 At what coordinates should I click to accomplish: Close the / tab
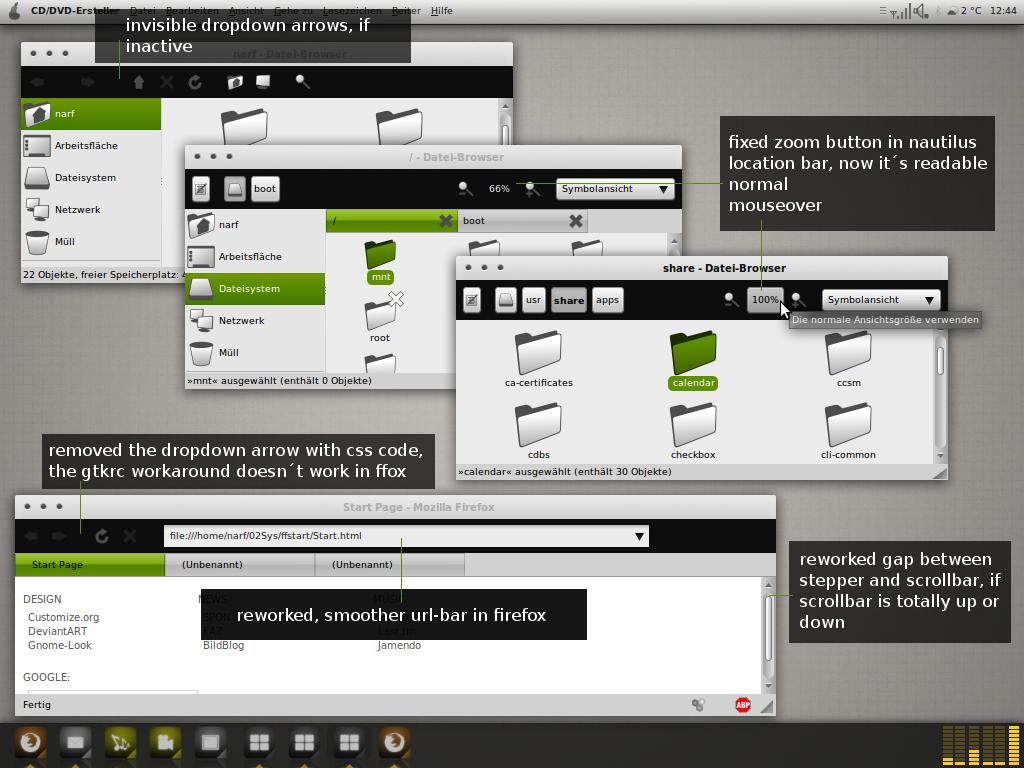445,221
